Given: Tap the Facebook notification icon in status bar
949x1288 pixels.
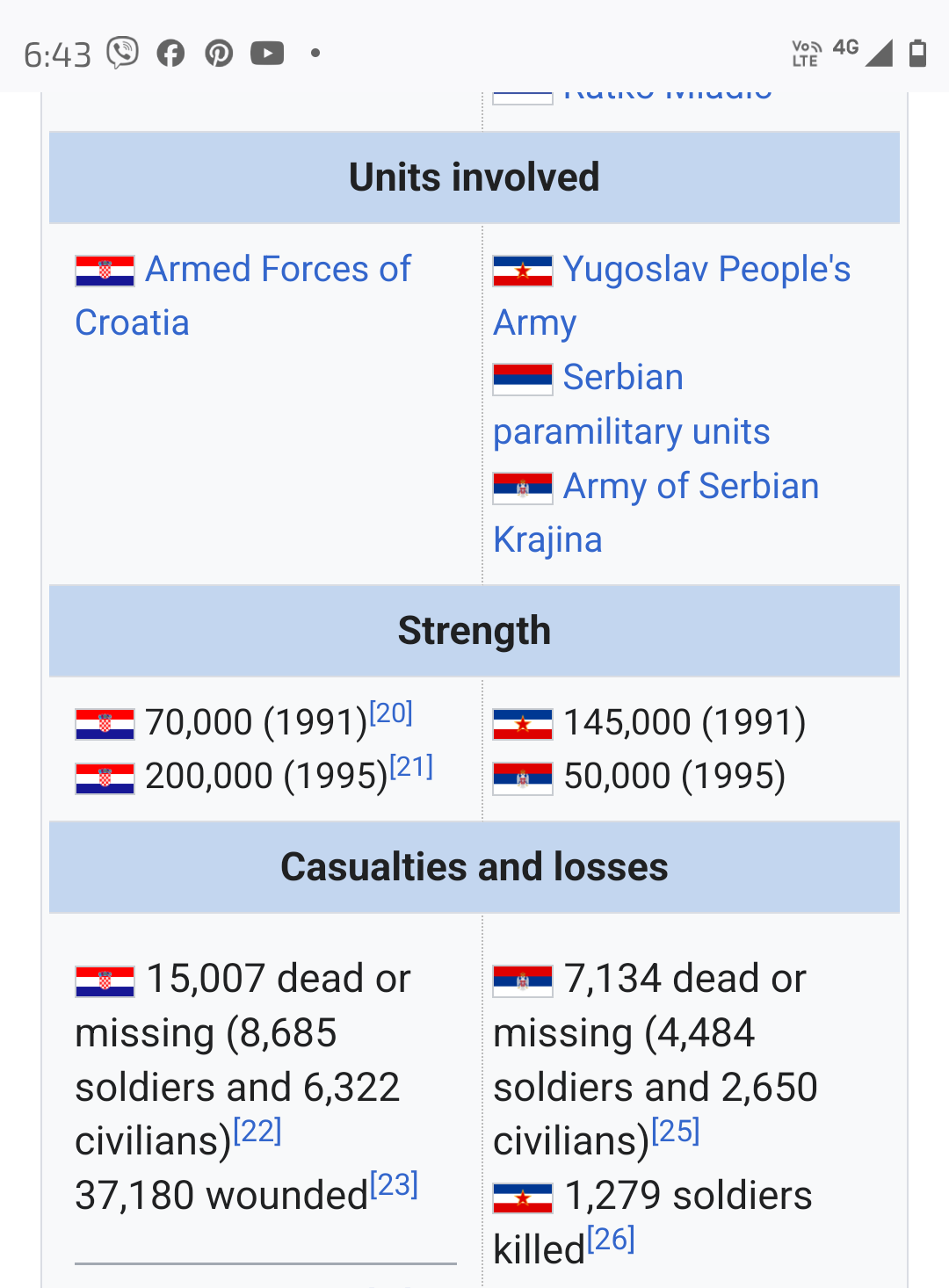Looking at the screenshot, I should tap(170, 54).
